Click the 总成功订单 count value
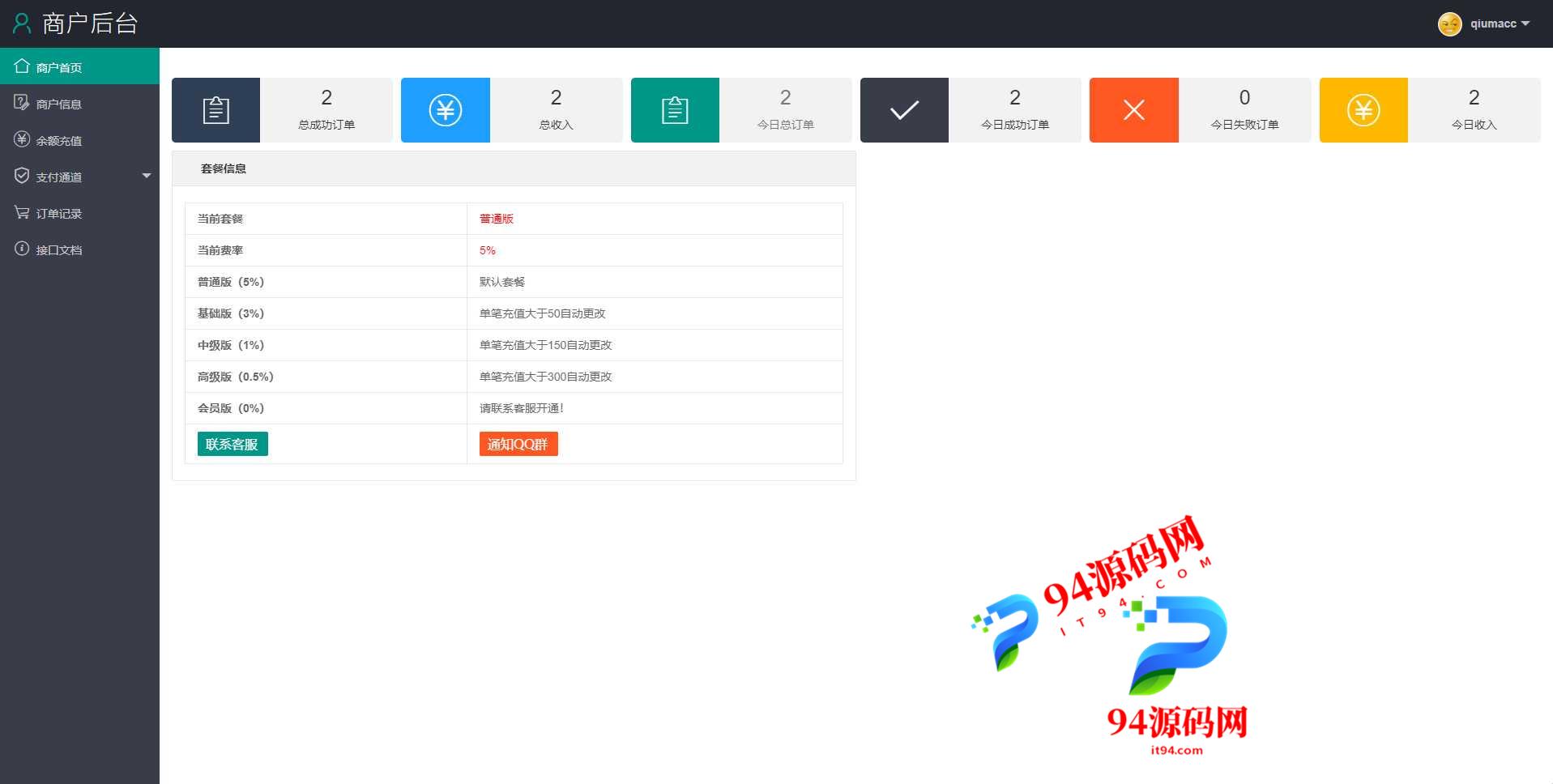The image size is (1553, 784). point(326,98)
